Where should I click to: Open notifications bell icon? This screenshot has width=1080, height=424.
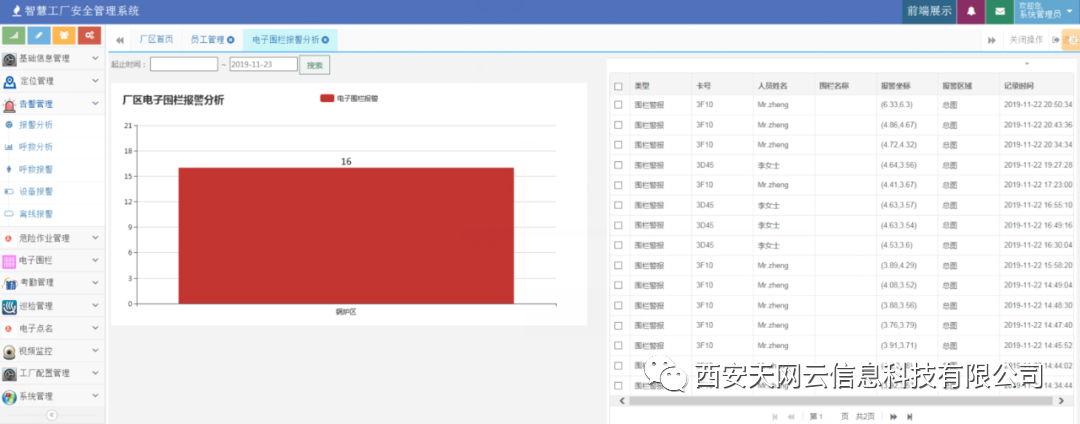(971, 12)
